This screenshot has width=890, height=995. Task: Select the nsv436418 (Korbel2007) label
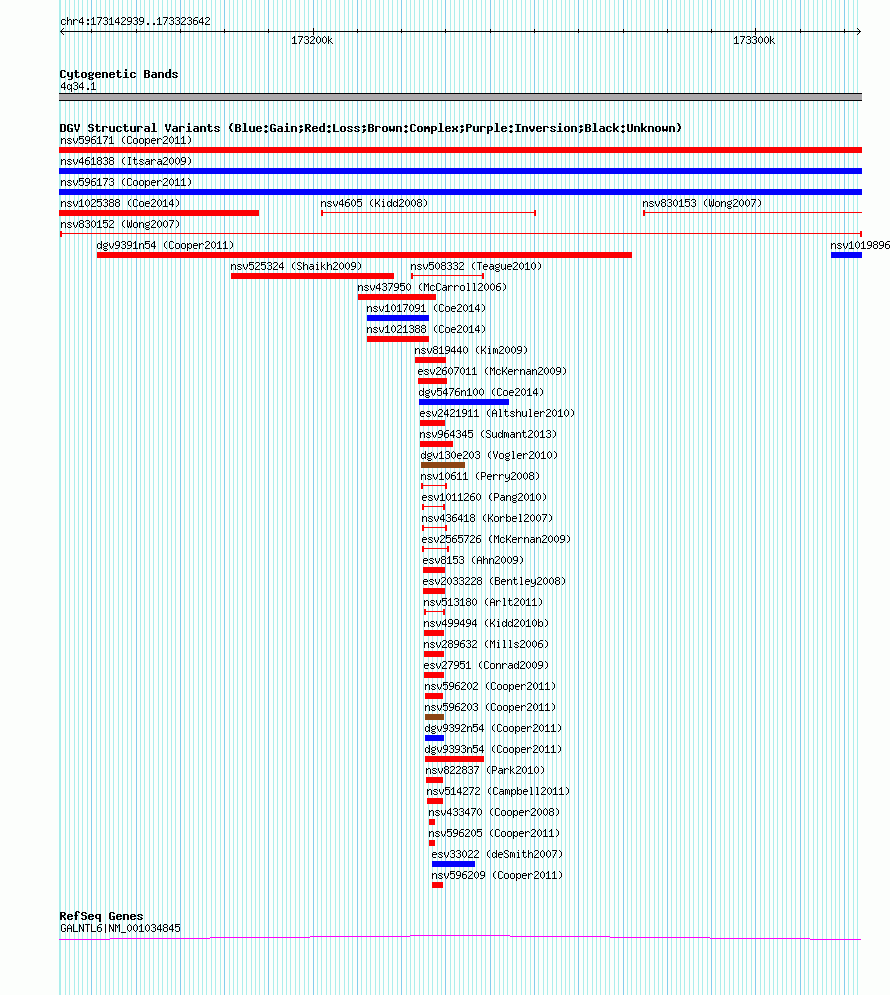[x=487, y=518]
